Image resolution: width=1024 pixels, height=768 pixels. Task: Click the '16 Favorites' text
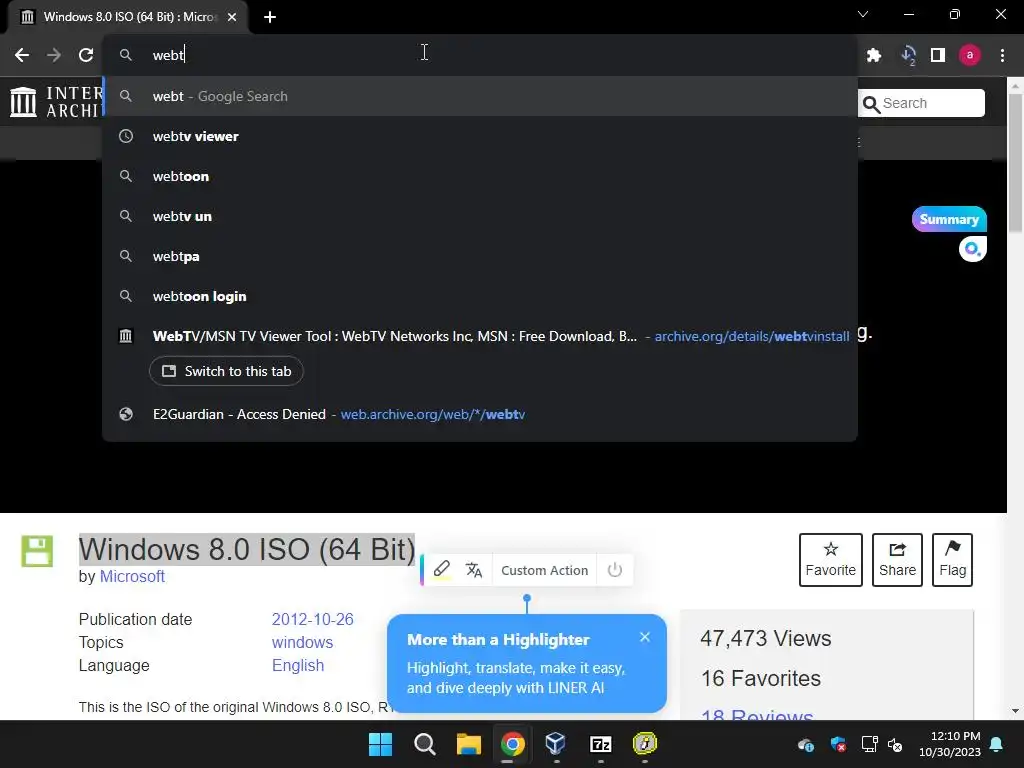tap(760, 679)
